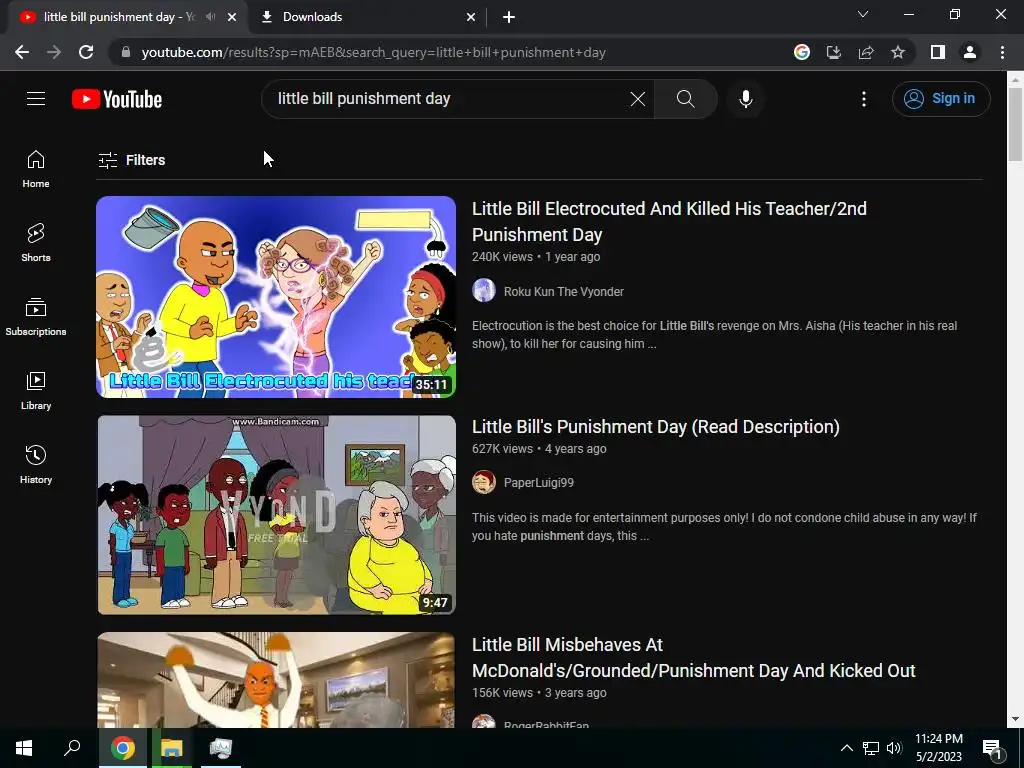This screenshot has width=1024, height=768.
Task: Open Little Bill Electrocuted thumbnail
Action: pos(276,296)
